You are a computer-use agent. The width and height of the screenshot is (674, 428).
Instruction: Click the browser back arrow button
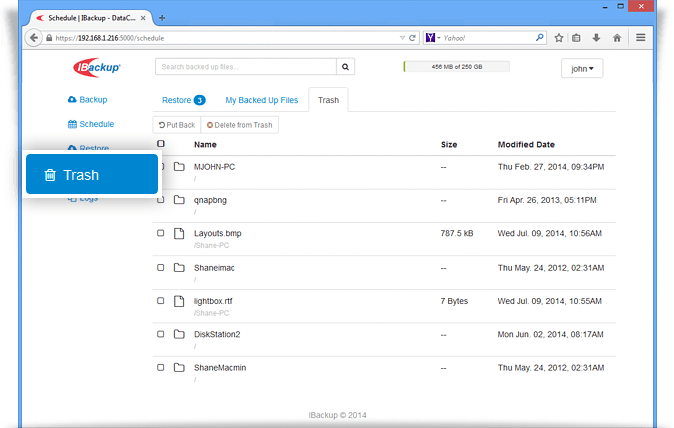[34, 38]
